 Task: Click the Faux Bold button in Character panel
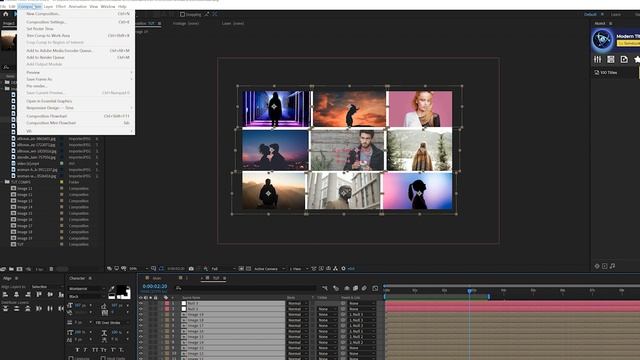[x=78, y=350]
